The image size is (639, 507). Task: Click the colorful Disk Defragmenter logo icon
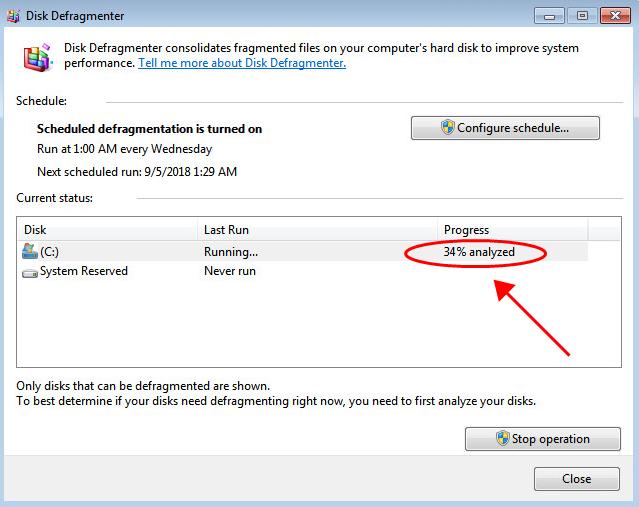(x=37, y=57)
